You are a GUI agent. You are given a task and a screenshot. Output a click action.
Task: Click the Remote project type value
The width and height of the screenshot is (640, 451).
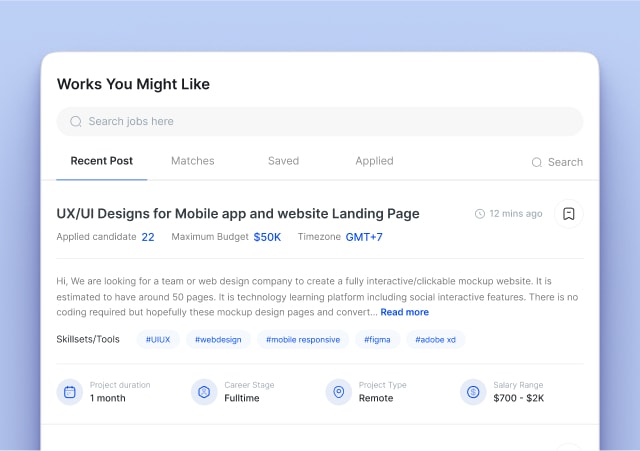pos(376,398)
